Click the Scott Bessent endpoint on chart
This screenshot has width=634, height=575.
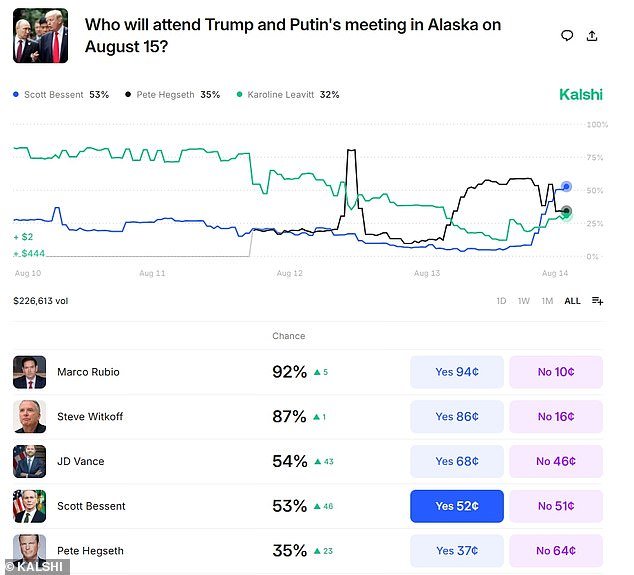tap(566, 186)
